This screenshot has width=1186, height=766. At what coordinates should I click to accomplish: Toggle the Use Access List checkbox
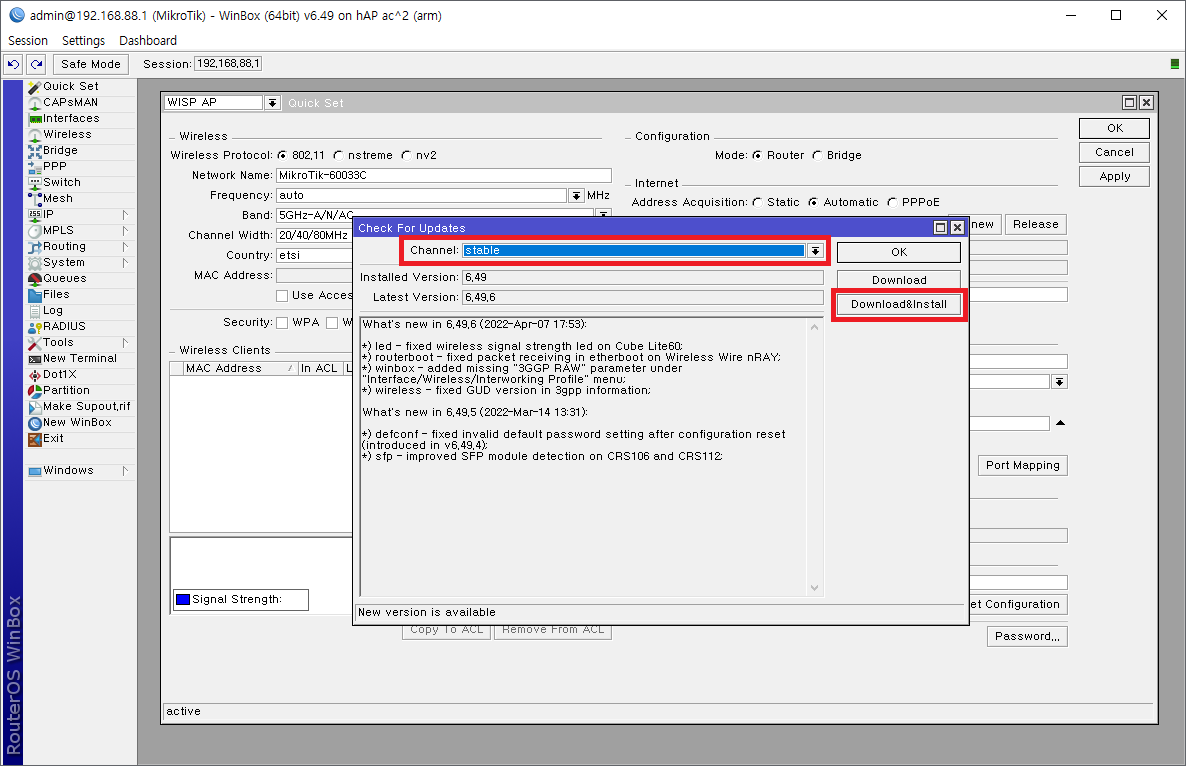tap(282, 296)
